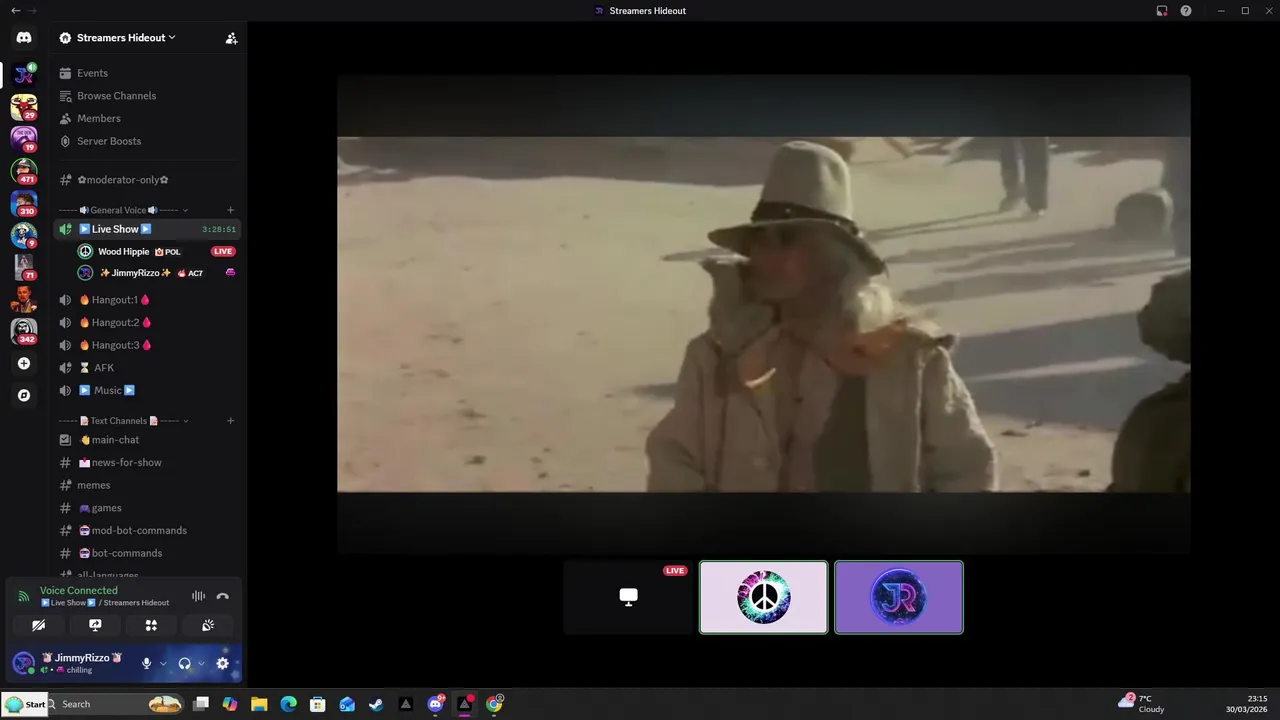
Task: Disconnect from voice with hang-up icon
Action: 222,596
